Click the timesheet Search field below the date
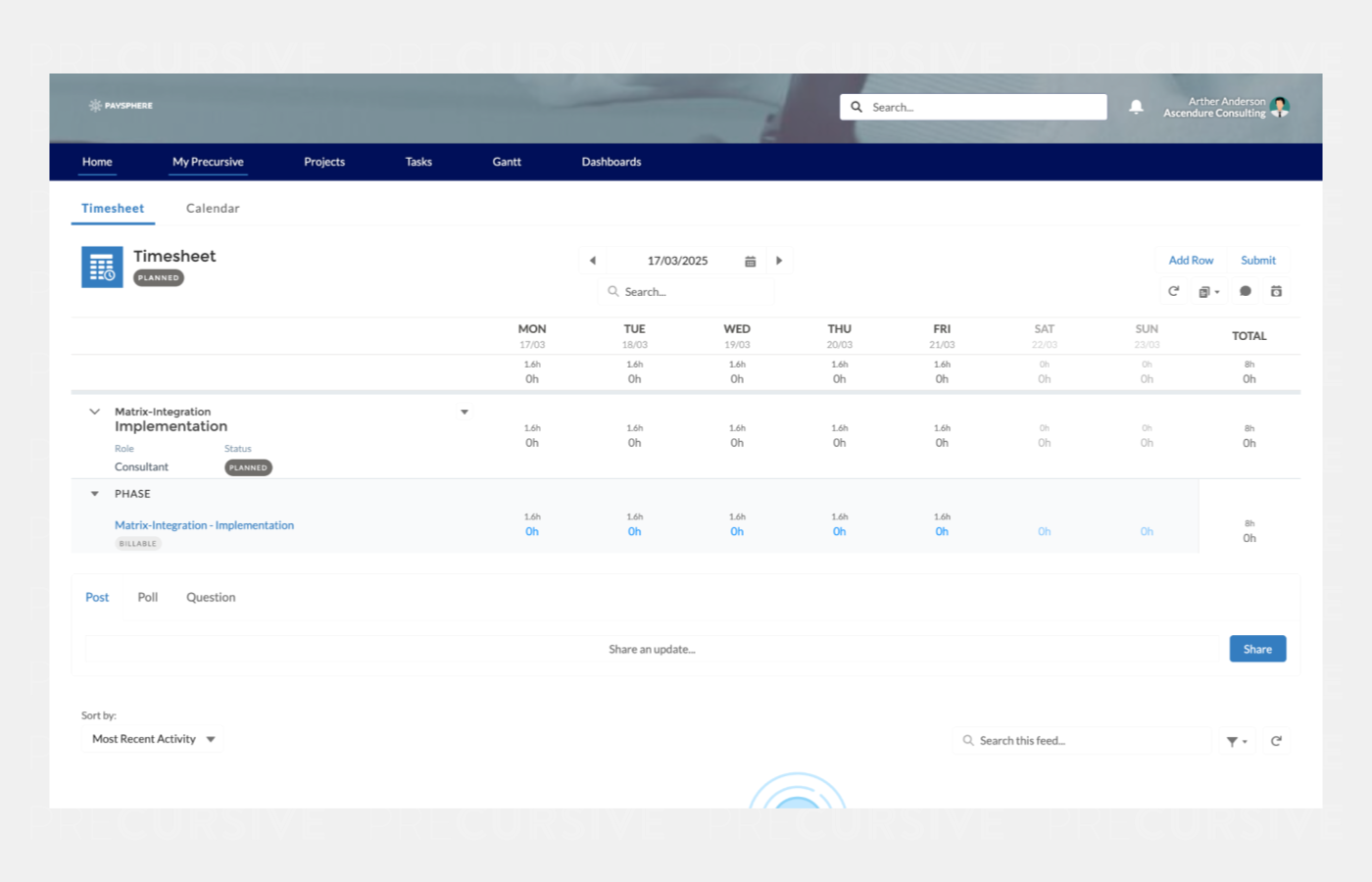 pyautogui.click(x=686, y=291)
